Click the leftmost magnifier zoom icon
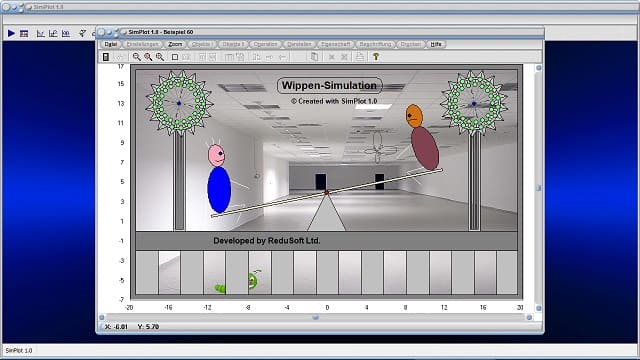The width and height of the screenshot is (640, 360). click(136, 57)
